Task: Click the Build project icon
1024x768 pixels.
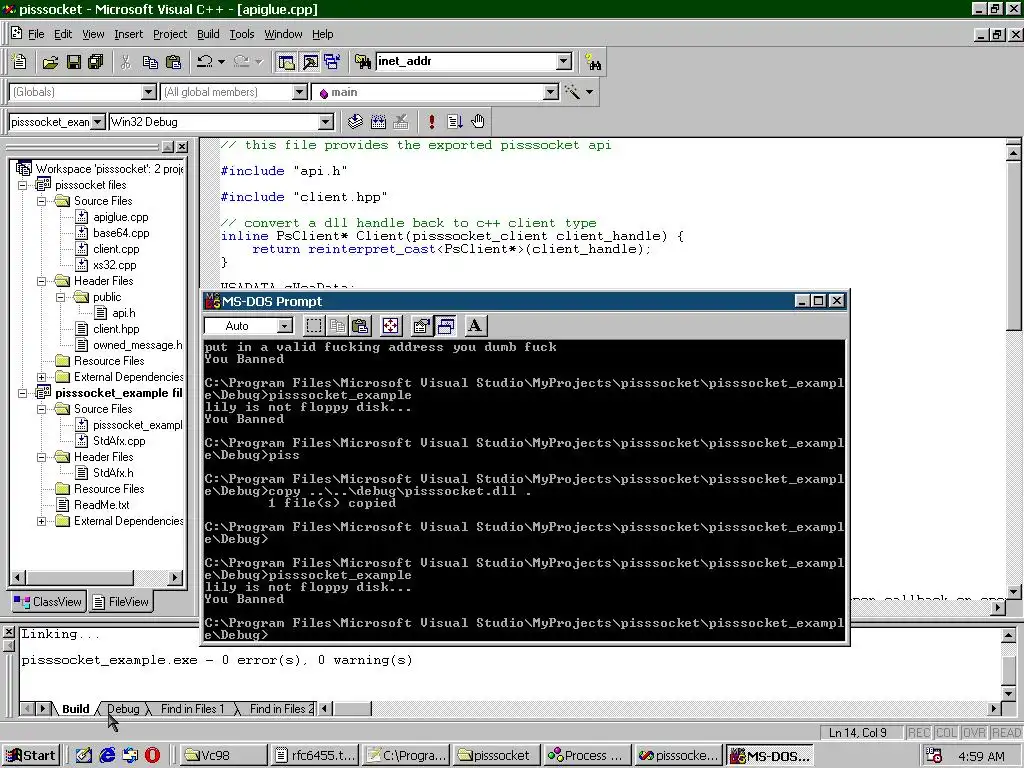Action: point(378,121)
